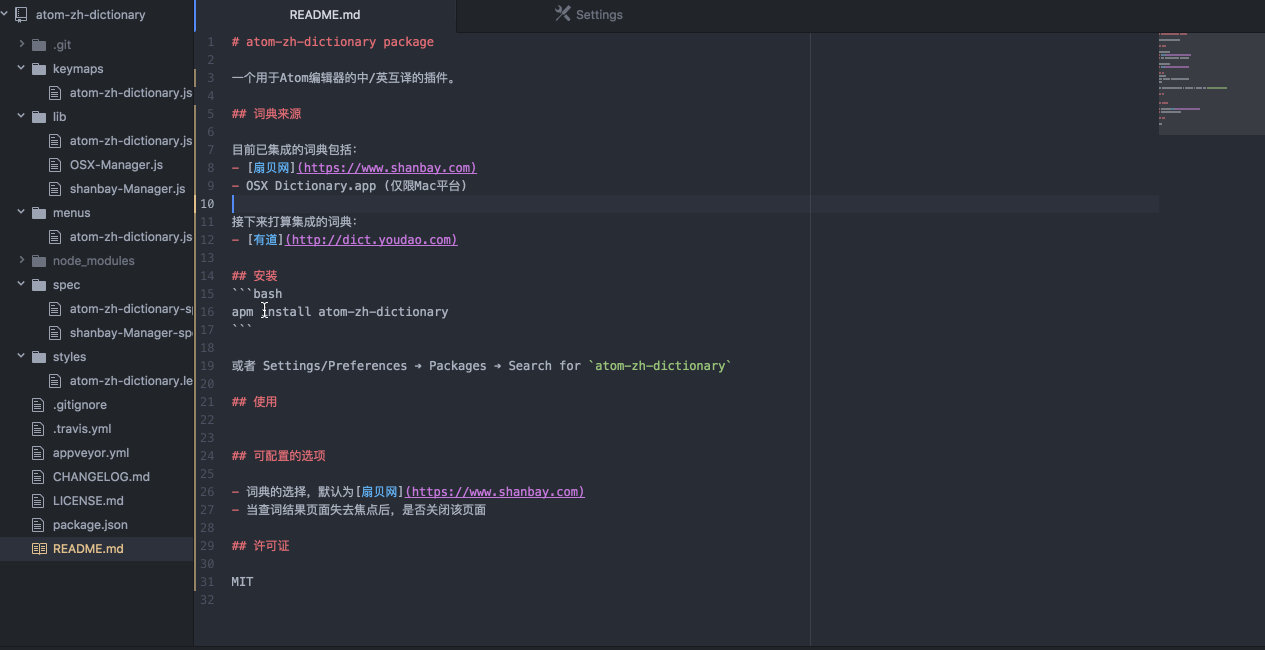This screenshot has width=1265, height=650.
Task: Collapse the styles folder chevron
Action: 22,357
